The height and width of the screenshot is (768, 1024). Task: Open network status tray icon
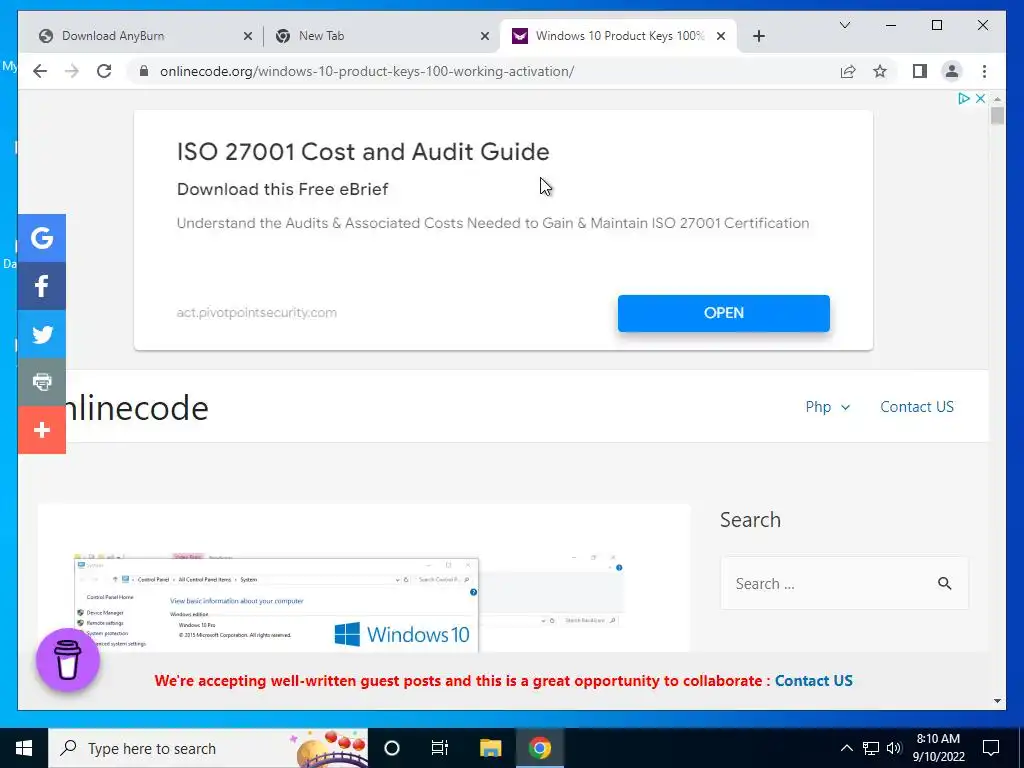click(871, 748)
